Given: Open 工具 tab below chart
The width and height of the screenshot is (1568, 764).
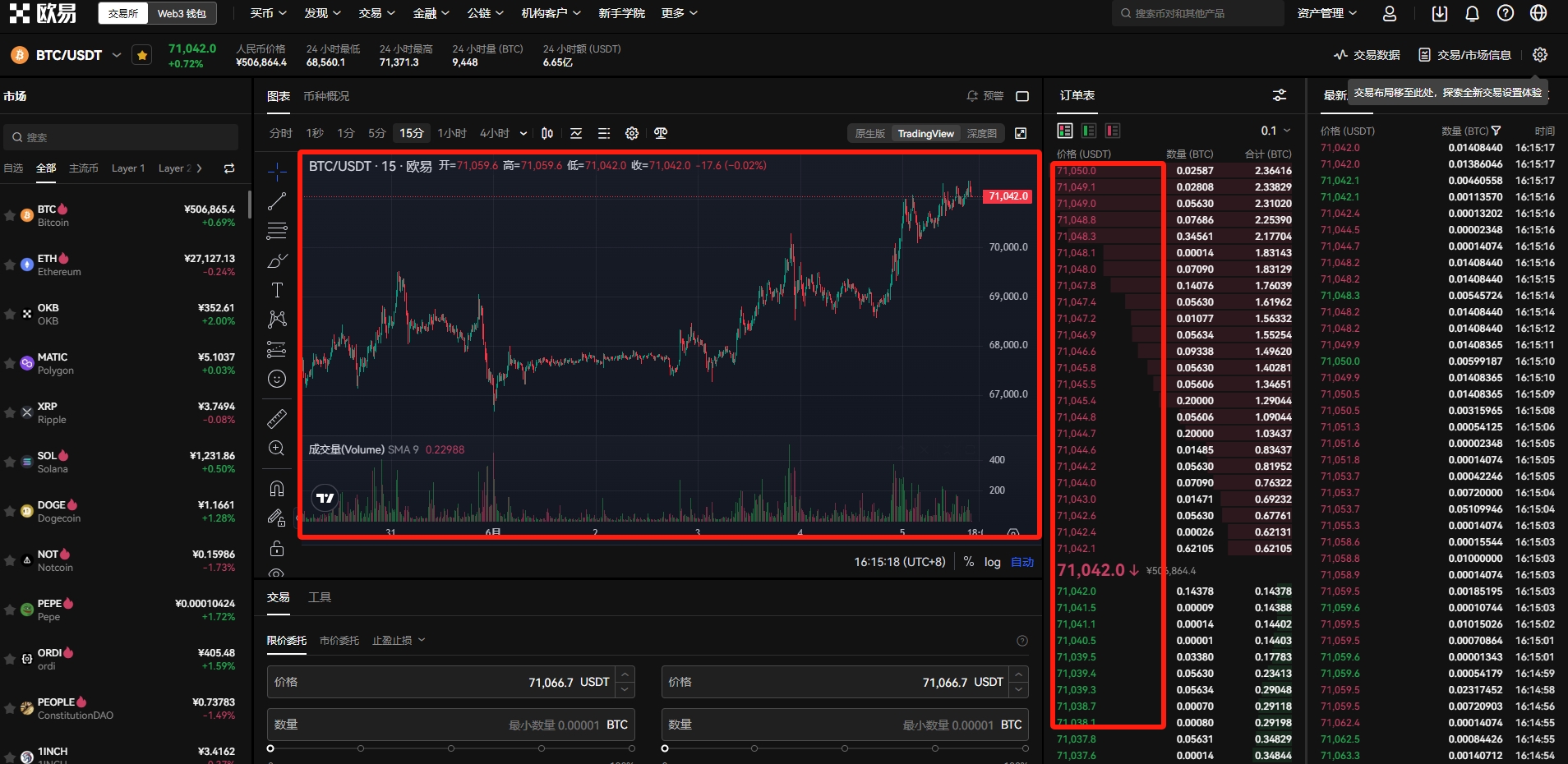Looking at the screenshot, I should tap(320, 597).
